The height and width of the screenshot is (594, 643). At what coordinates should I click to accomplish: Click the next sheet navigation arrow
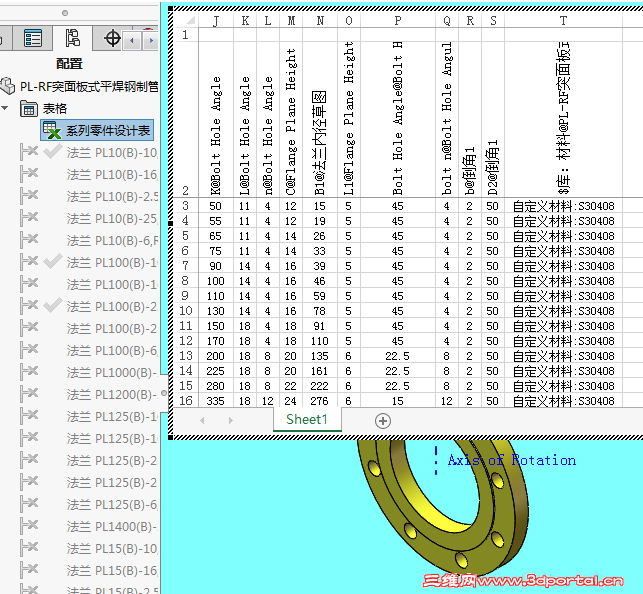(231, 420)
